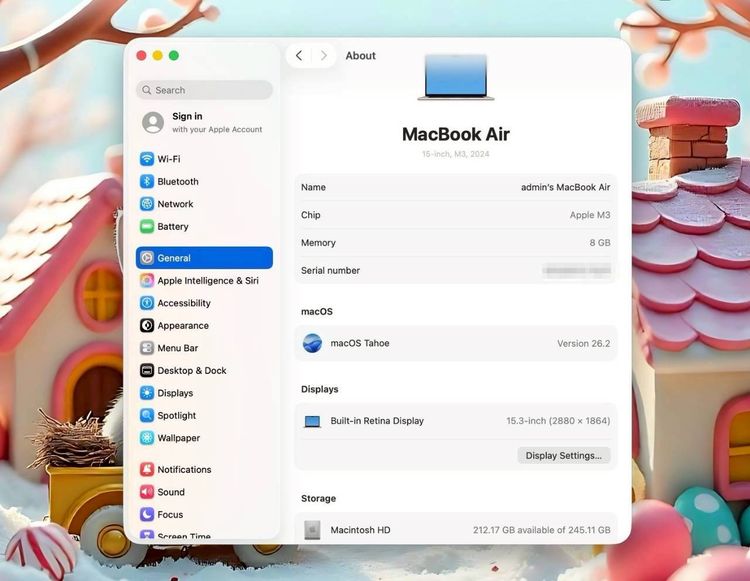Click the yellow minimize window button
Screen dimensions: 750x581
coord(157,55)
